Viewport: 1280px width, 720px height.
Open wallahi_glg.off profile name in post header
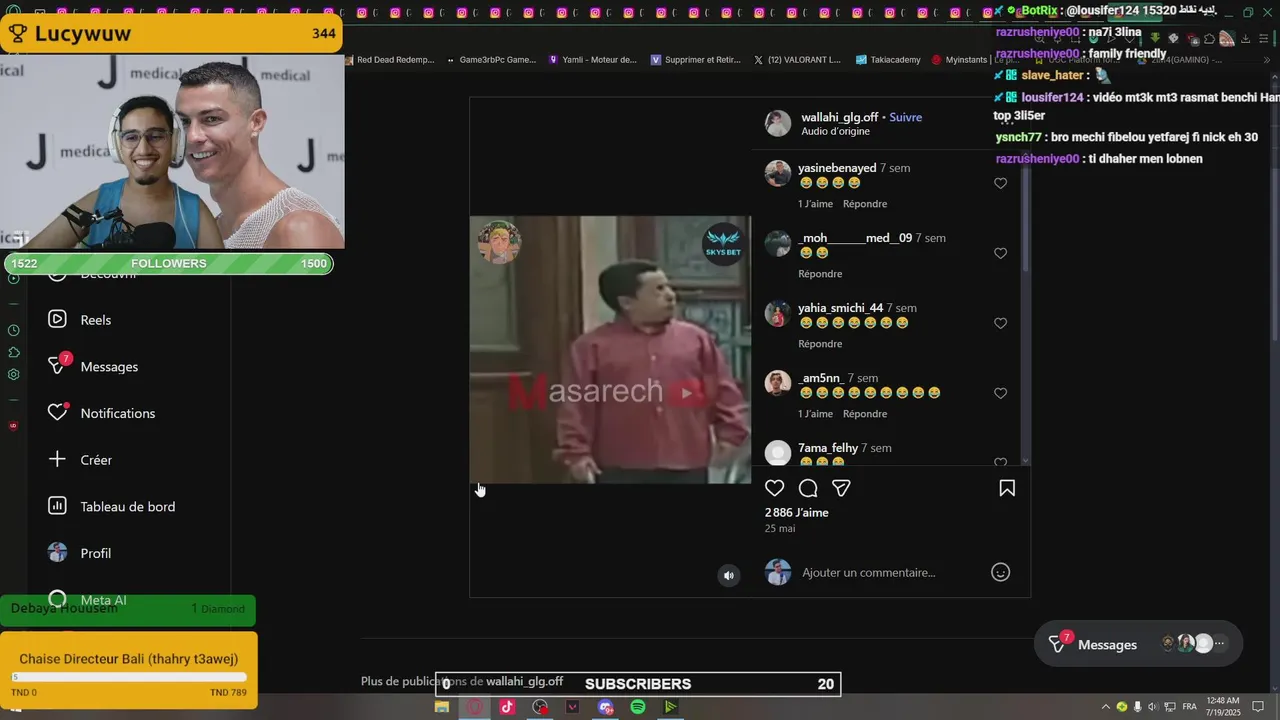pyautogui.click(x=839, y=117)
